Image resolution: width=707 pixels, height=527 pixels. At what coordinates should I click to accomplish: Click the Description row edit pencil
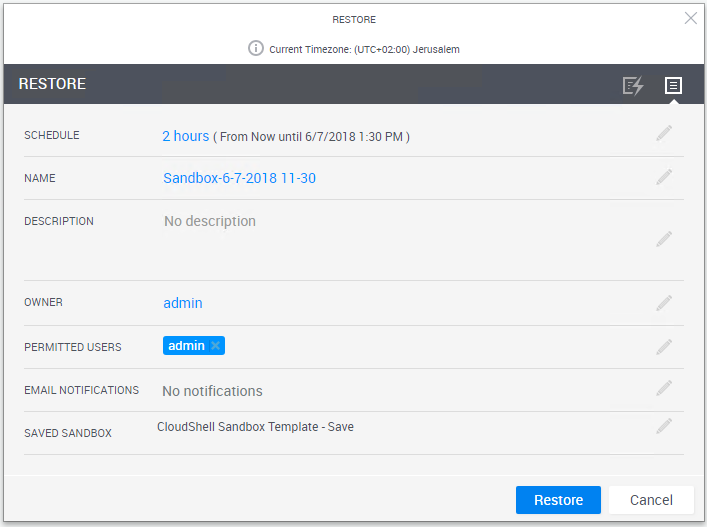(x=664, y=238)
